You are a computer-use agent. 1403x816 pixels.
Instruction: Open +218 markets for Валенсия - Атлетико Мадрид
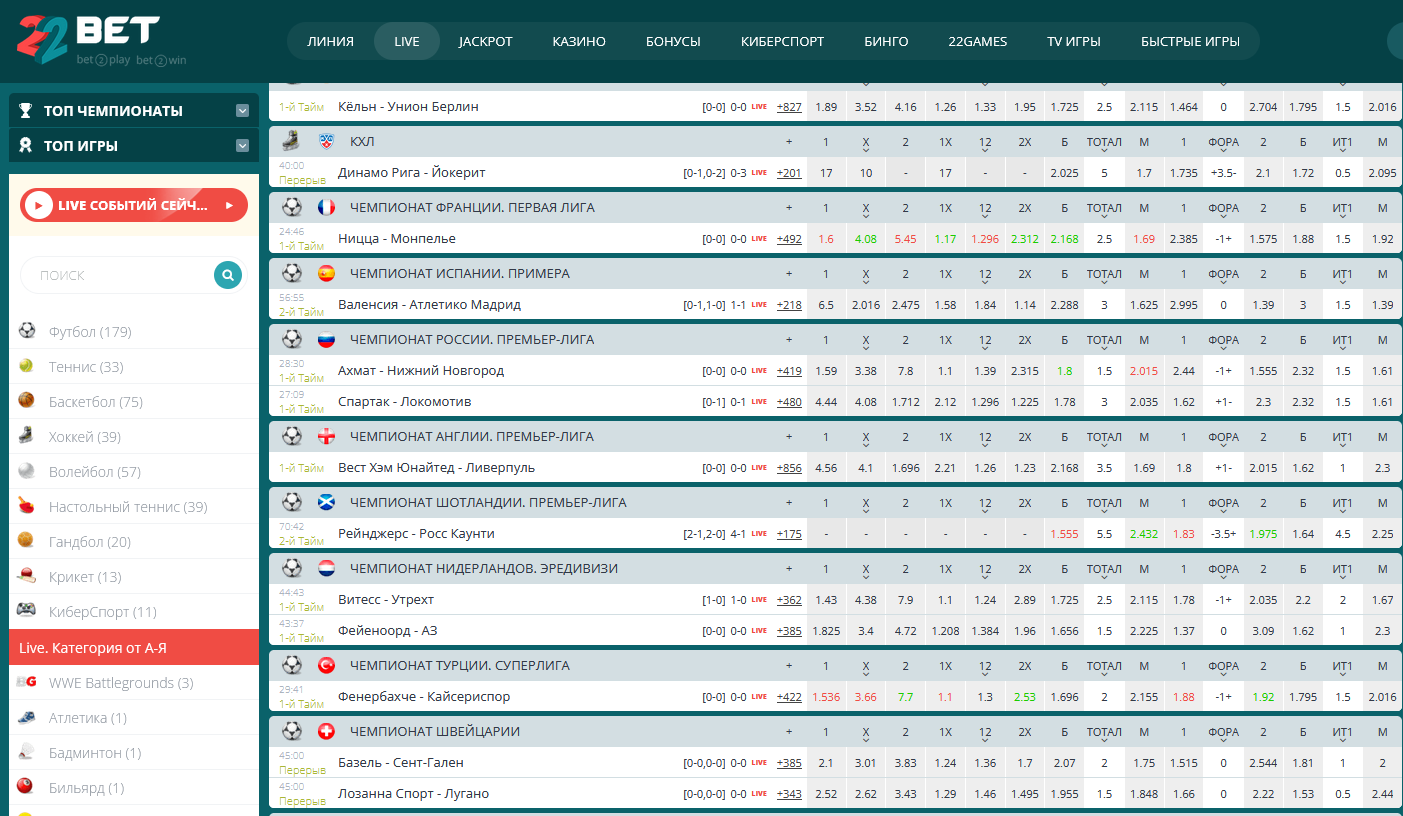pos(789,305)
